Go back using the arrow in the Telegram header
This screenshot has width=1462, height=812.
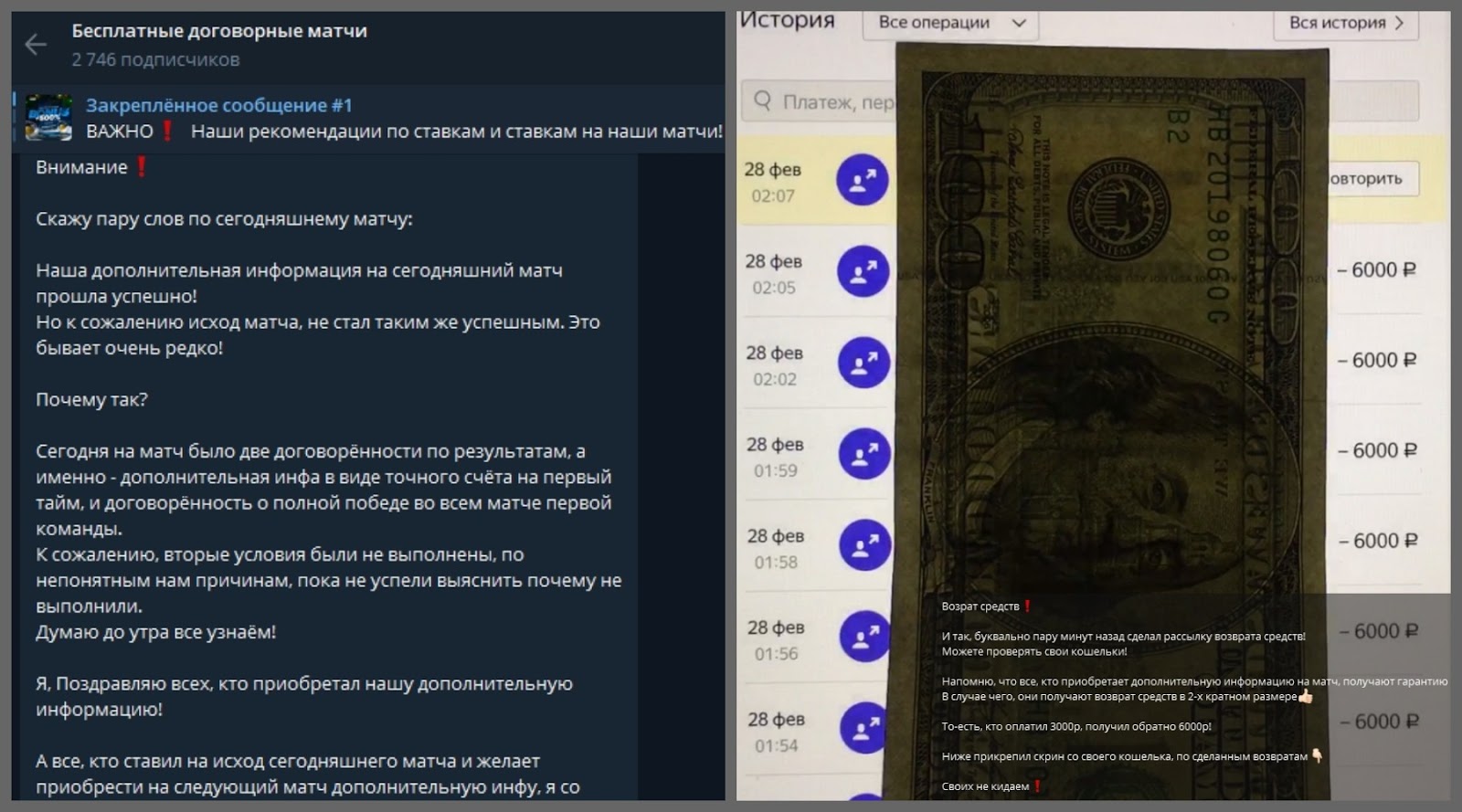[36, 44]
